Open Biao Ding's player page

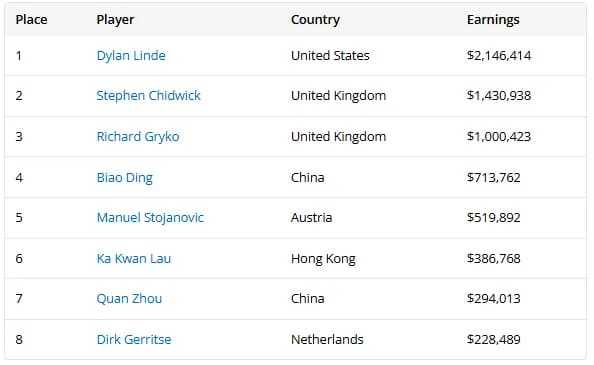(x=125, y=178)
